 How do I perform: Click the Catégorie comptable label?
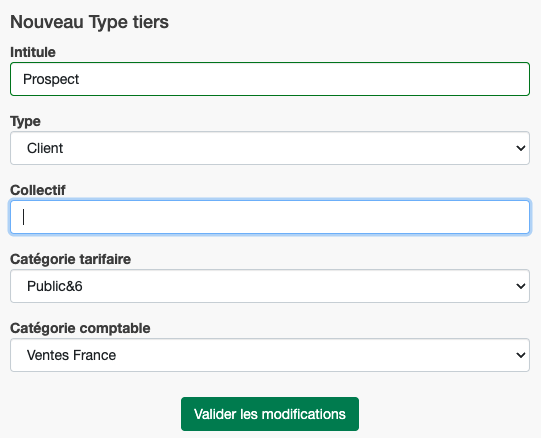coord(80,328)
